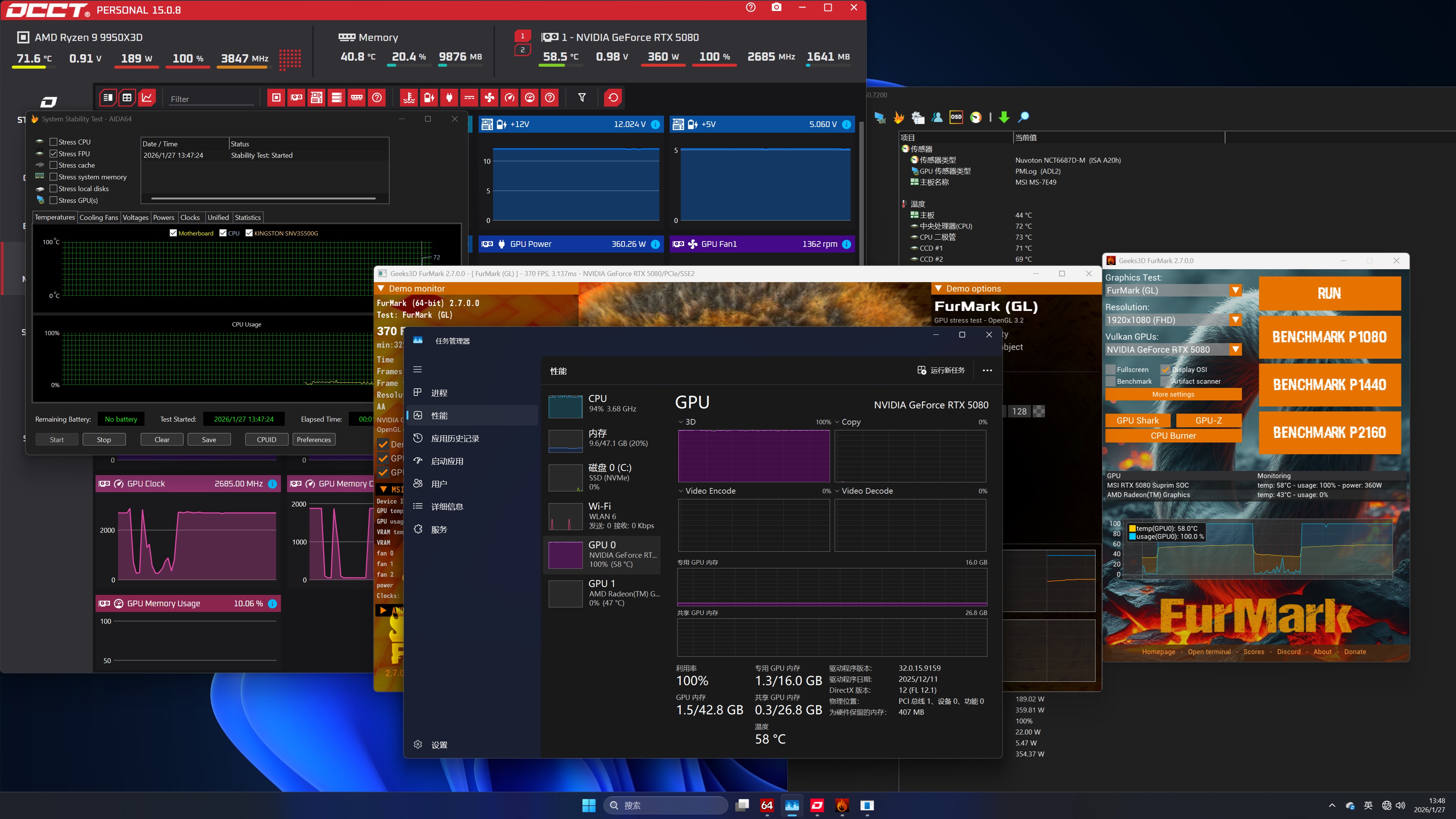The width and height of the screenshot is (1456, 819).
Task: Click the OSD icon in AIDA64 toolbar
Action: (x=956, y=117)
